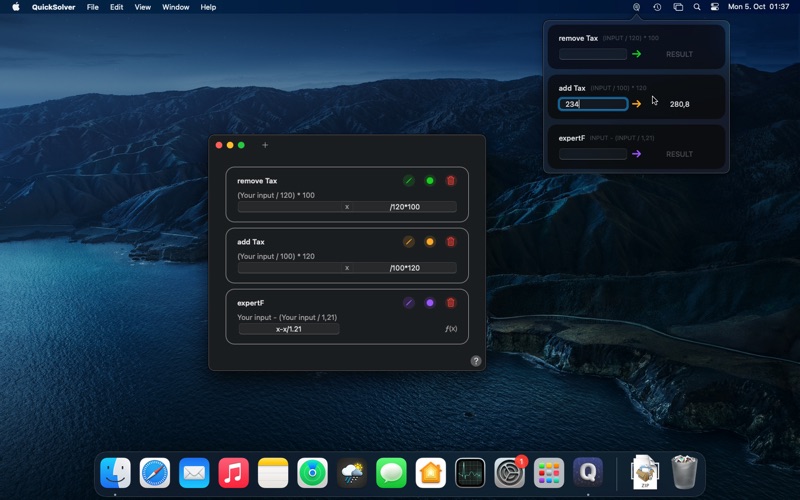Viewport: 800px width, 500px height.
Task: Click the purple arrow in expertF popup row
Action: click(x=637, y=154)
